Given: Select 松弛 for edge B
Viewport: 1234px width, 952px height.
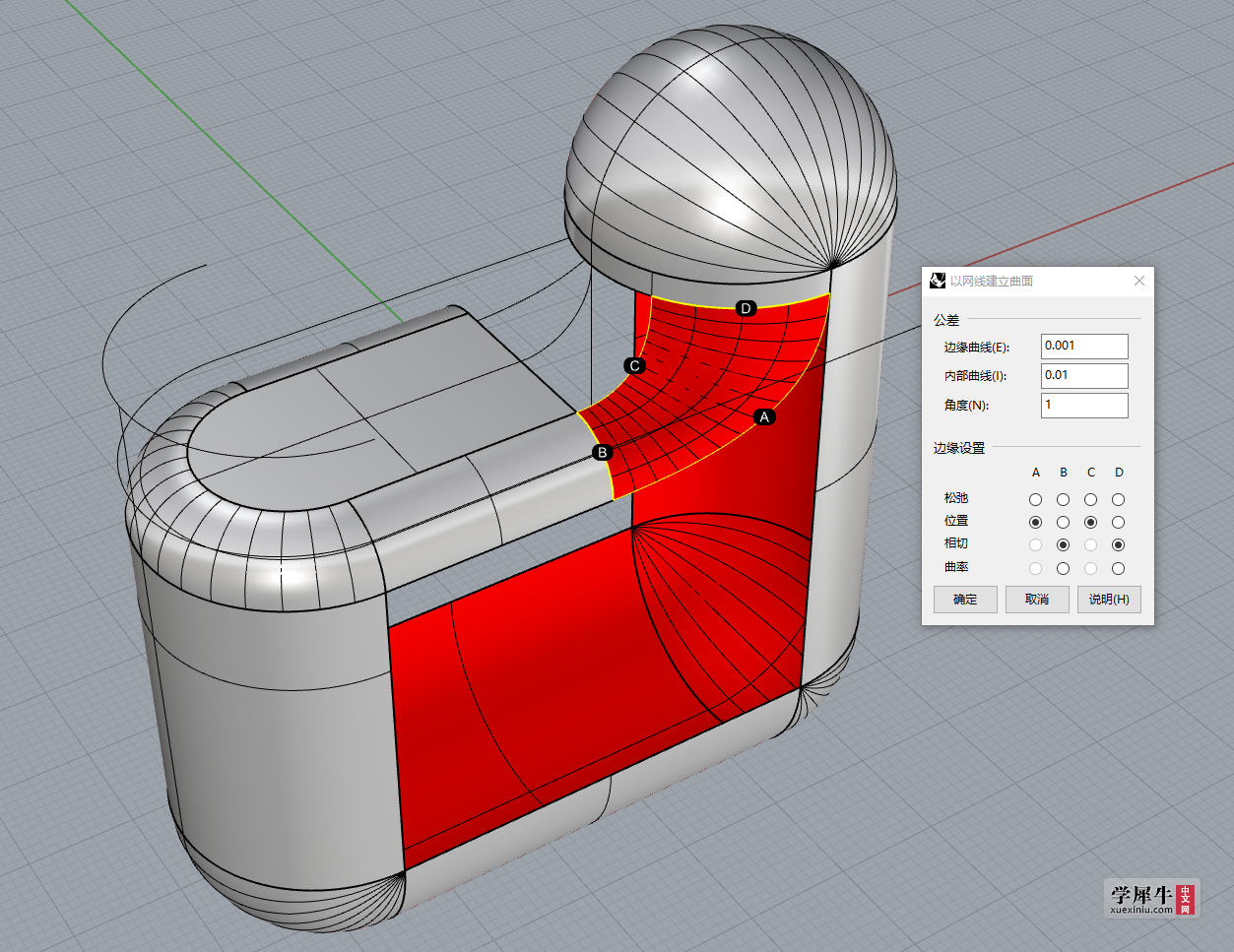Looking at the screenshot, I should (1063, 499).
